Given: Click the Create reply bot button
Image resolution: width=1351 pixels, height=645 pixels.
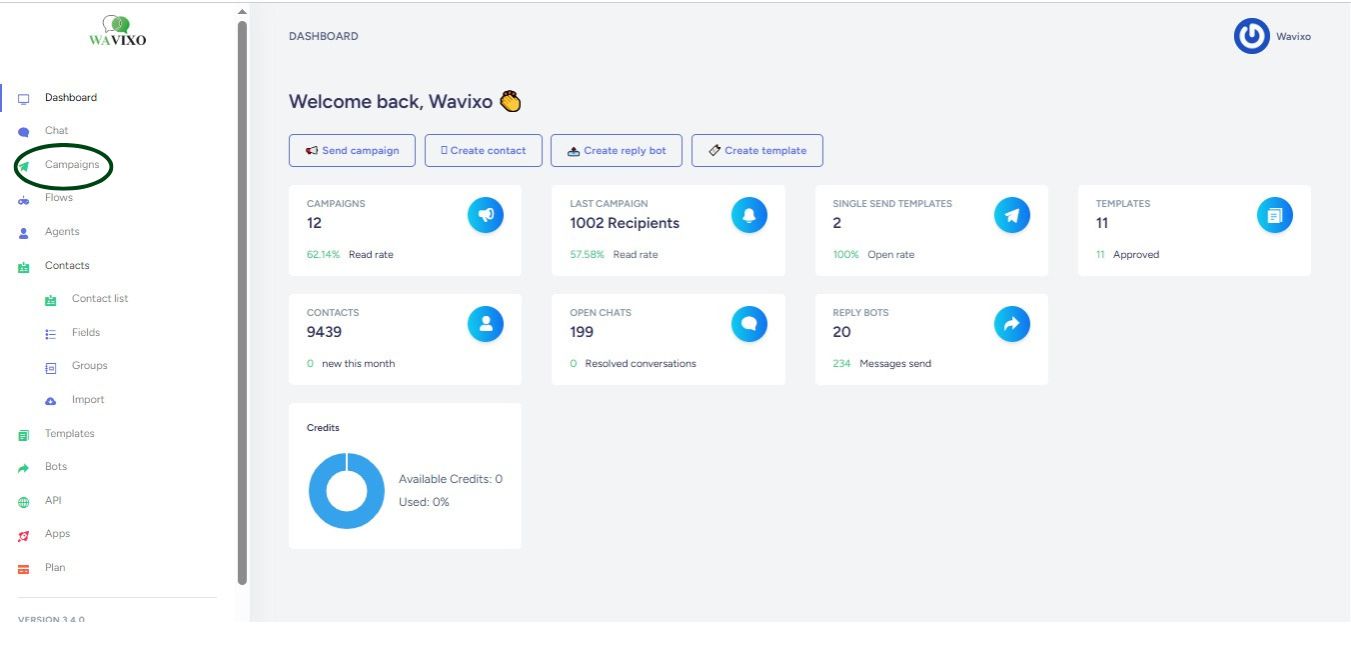Looking at the screenshot, I should point(616,151).
